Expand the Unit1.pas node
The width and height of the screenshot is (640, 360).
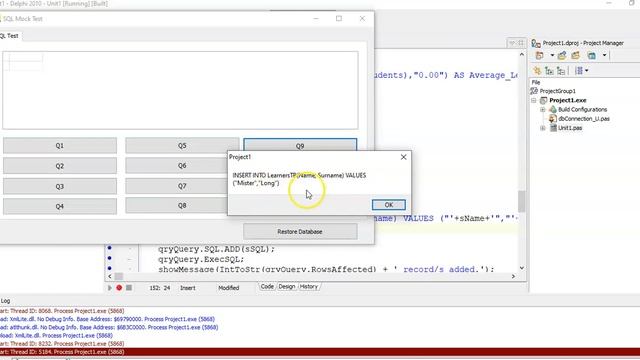[542, 128]
